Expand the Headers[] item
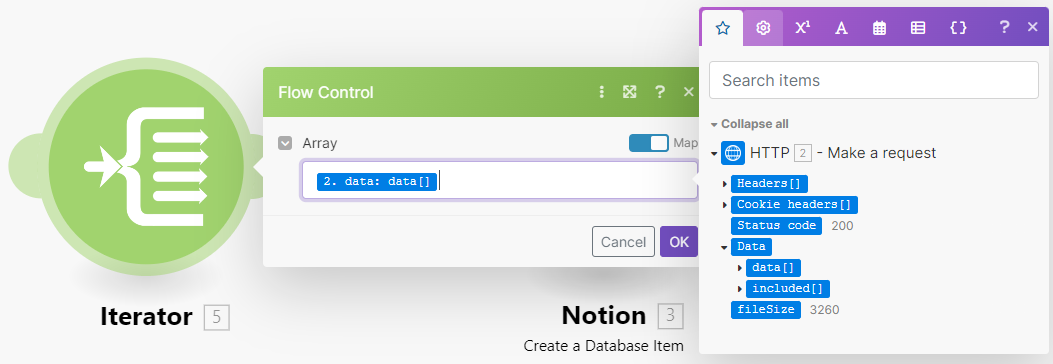1053x364 pixels. [x=725, y=183]
